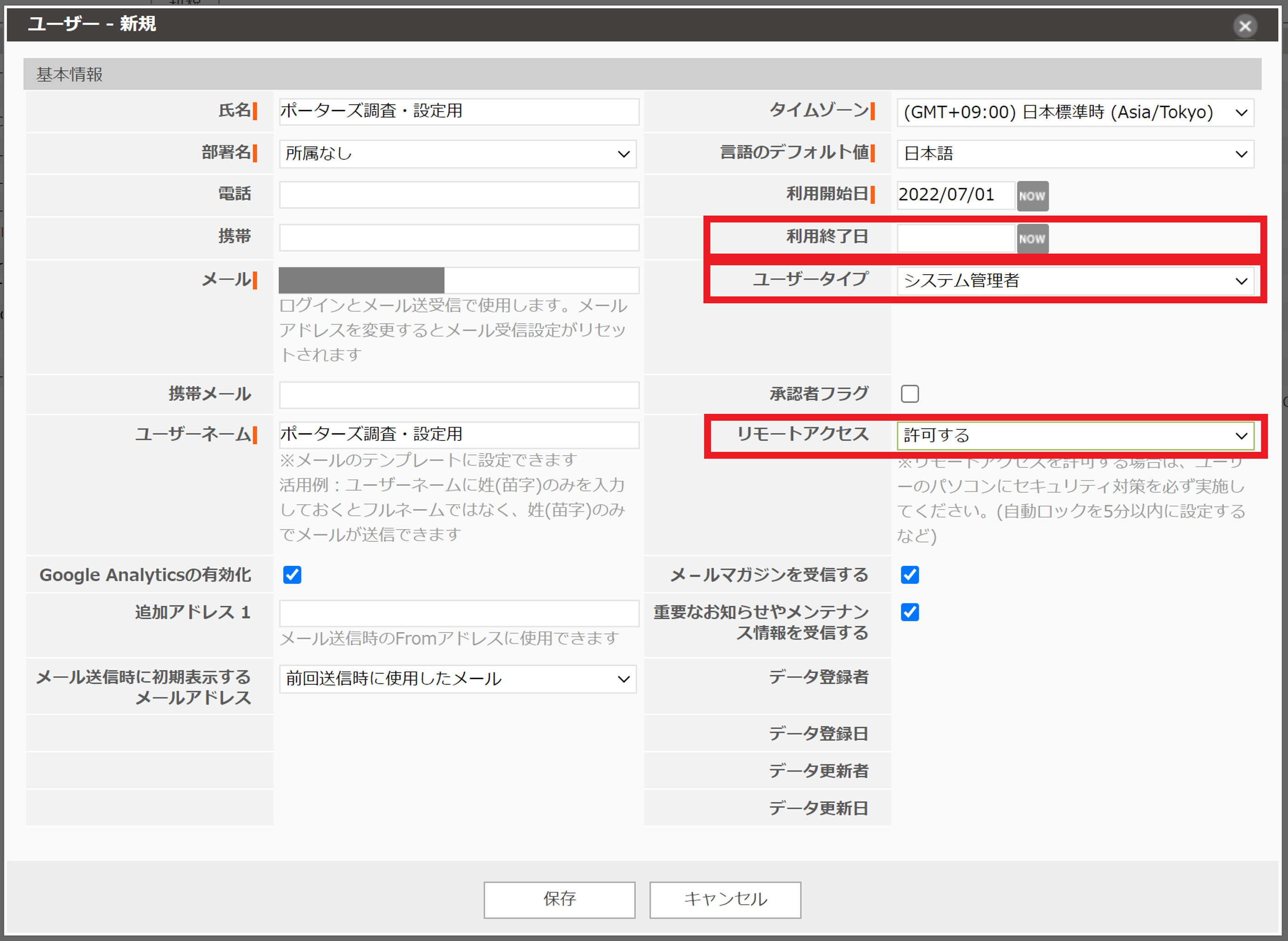1288x941 pixels.
Task: Click the データ登録者 label
Action: [818, 676]
